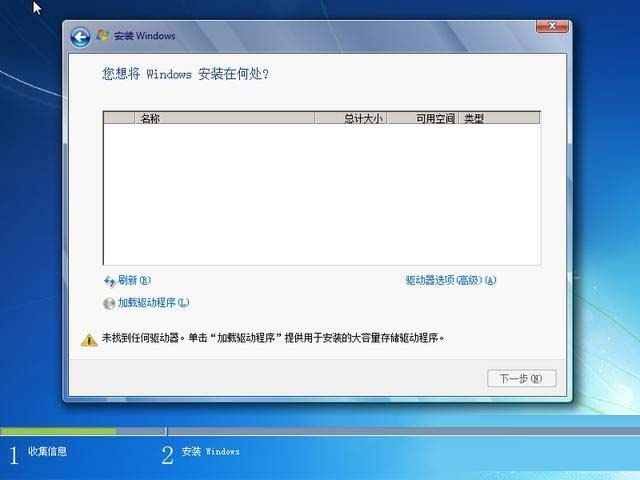This screenshot has width=640, height=480.
Task: Click the refresh arrows icon beside 刷新
Action: tap(109, 281)
